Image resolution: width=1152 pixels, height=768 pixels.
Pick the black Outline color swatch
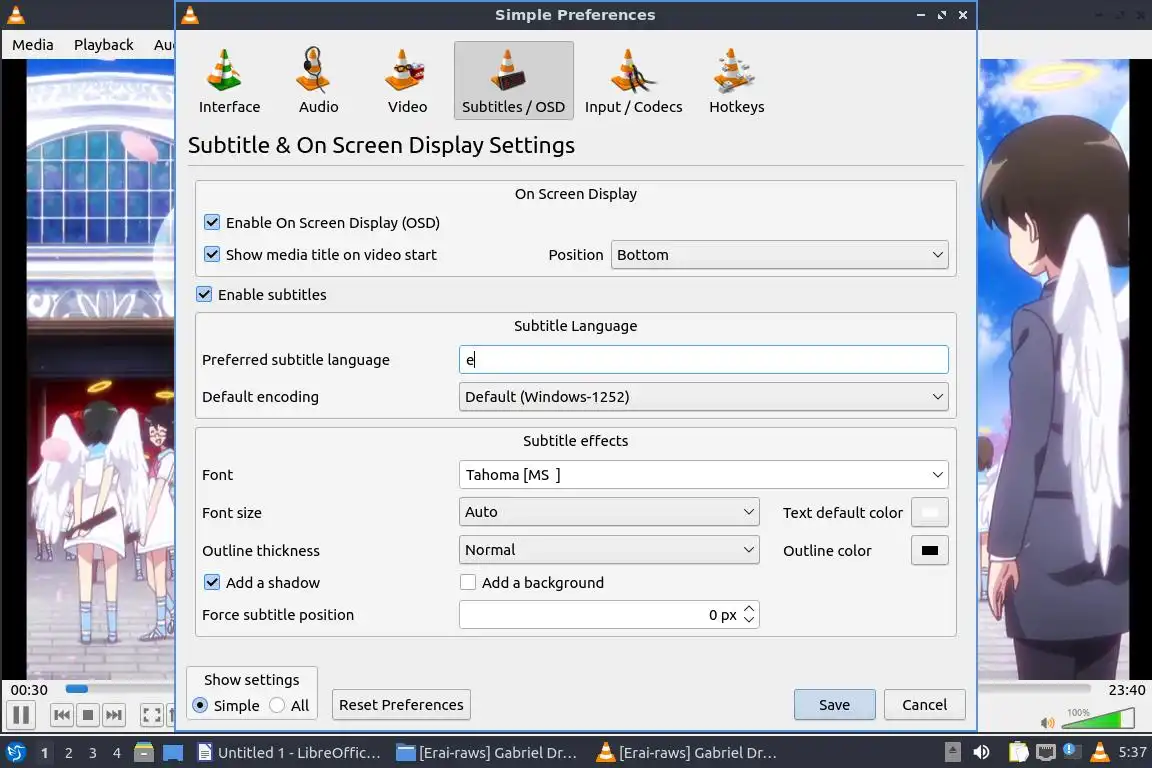click(x=929, y=550)
